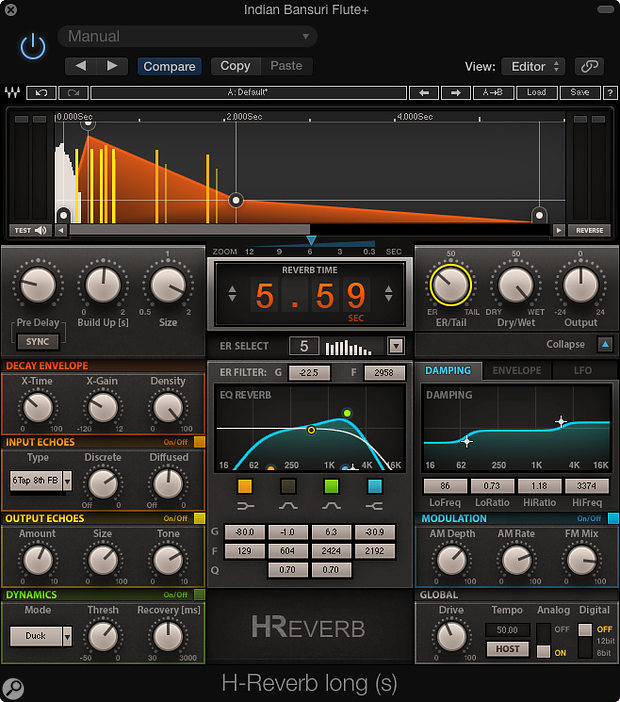Open Dynamics Mode Duck dropdown
Image resolution: width=620 pixels, height=702 pixels.
point(67,636)
